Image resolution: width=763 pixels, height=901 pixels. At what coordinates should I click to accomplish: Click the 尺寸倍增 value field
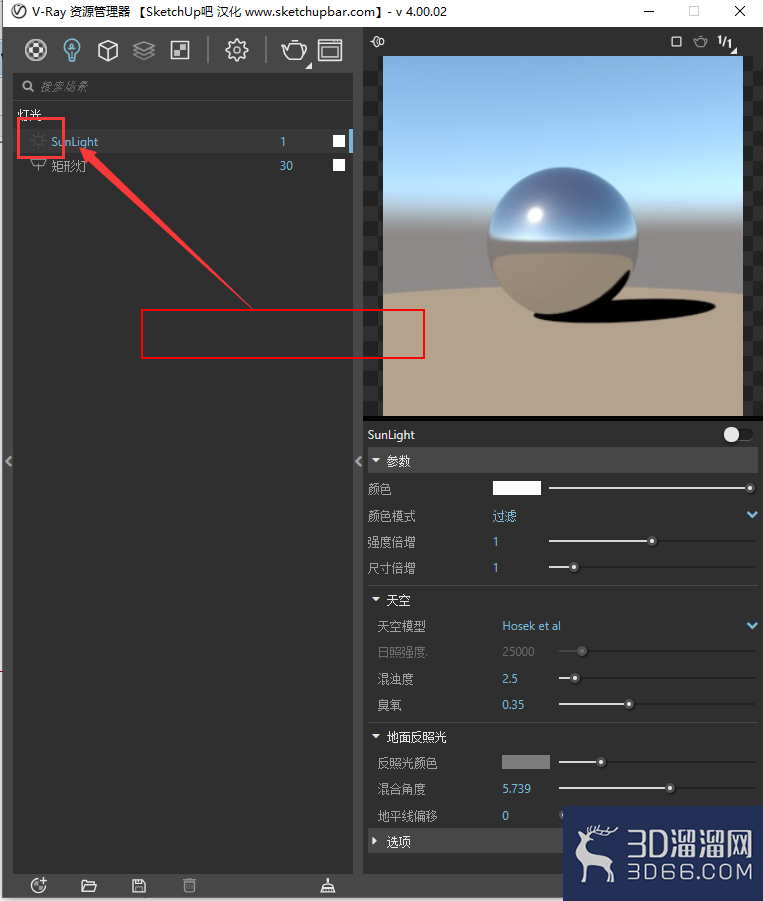click(496, 568)
